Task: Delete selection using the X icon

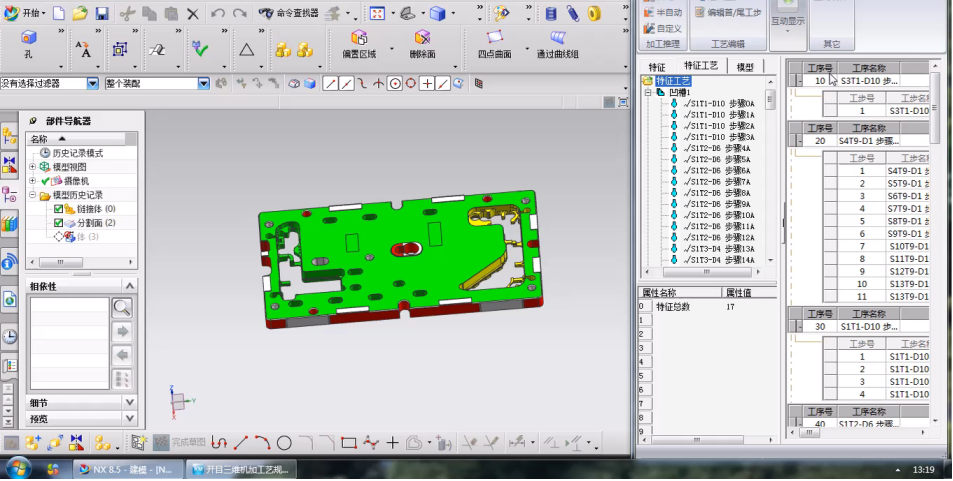Action: 193,13
